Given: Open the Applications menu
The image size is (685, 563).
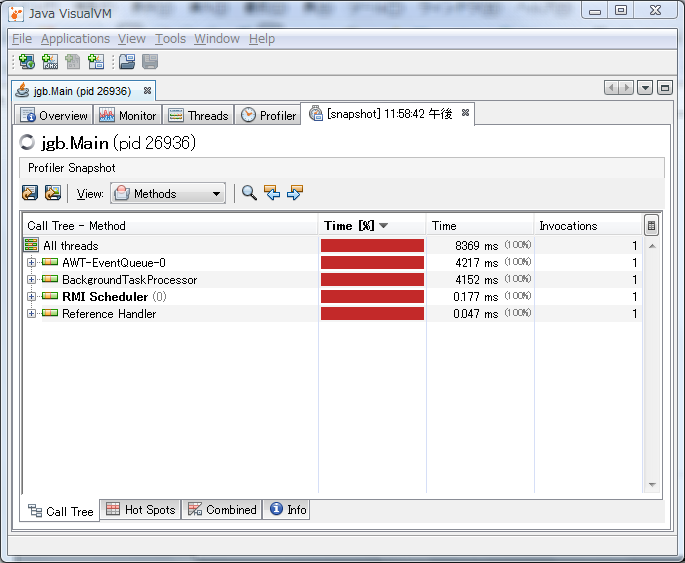Looking at the screenshot, I should tap(75, 39).
